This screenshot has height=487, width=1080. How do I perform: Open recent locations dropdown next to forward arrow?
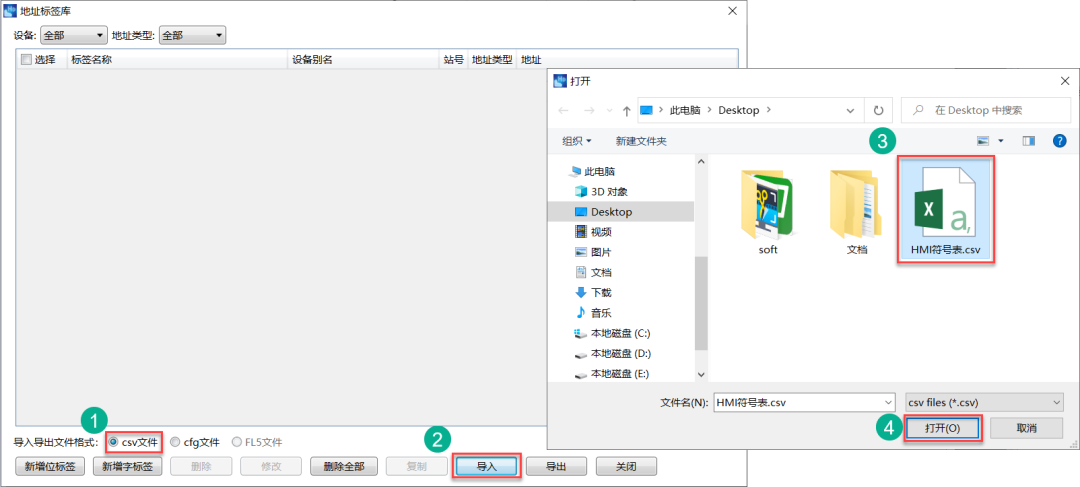pos(609,110)
